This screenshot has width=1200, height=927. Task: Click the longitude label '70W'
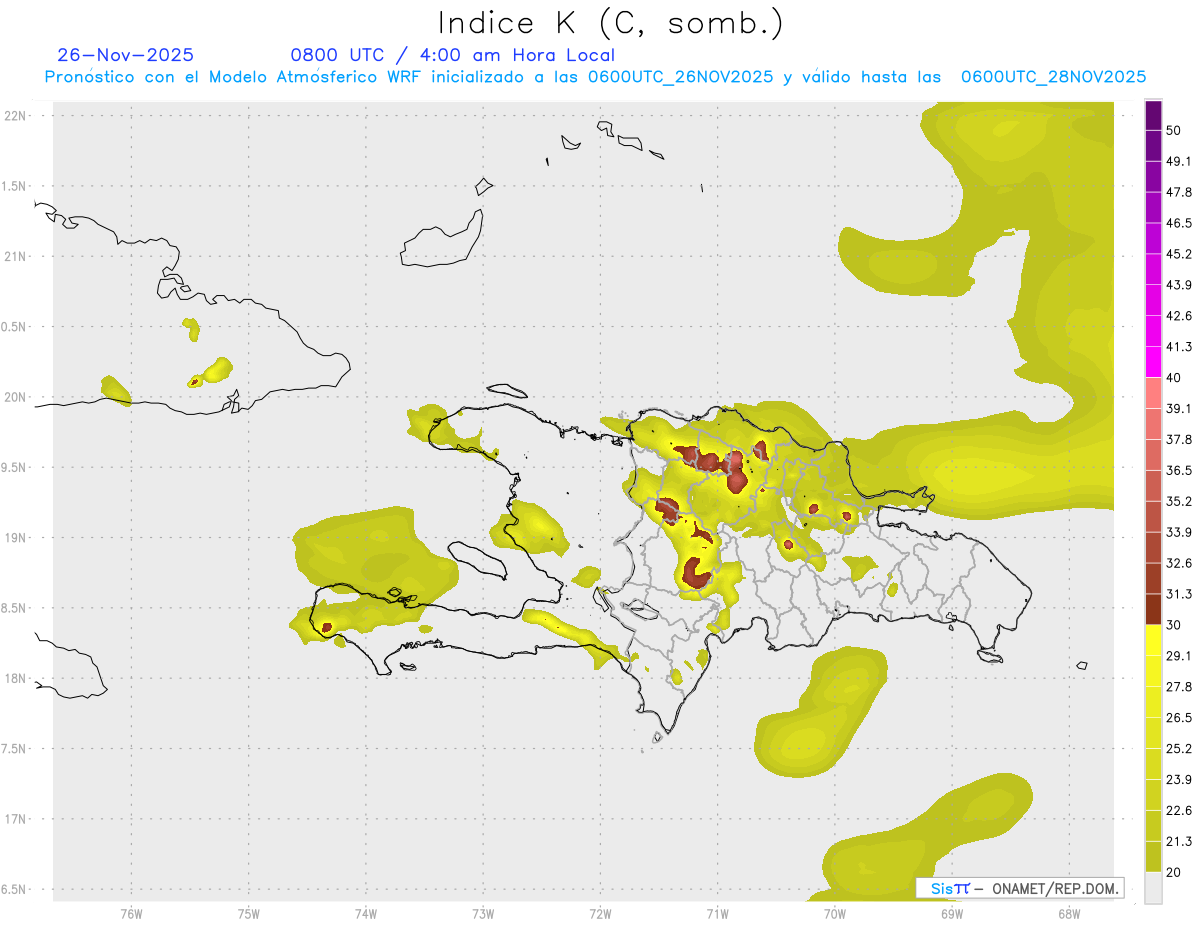coord(835,913)
